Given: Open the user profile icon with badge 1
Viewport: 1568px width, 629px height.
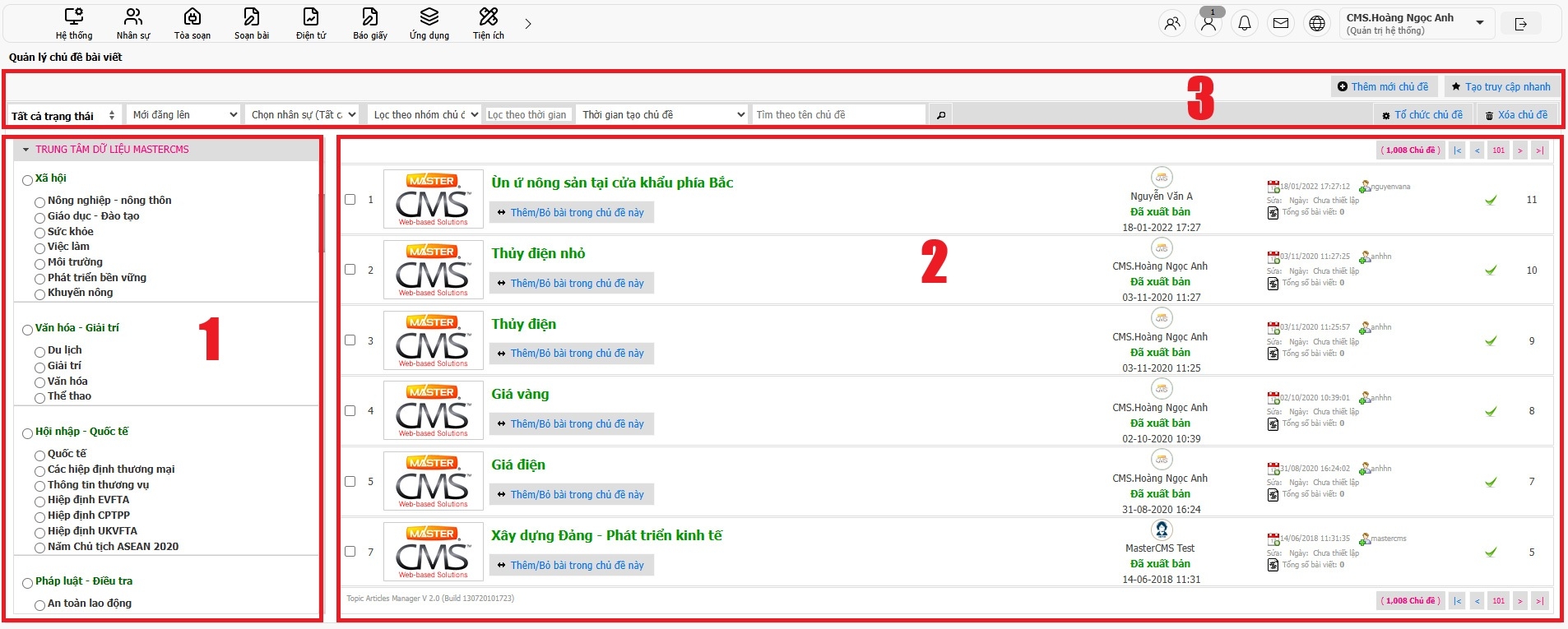Looking at the screenshot, I should tap(1208, 23).
